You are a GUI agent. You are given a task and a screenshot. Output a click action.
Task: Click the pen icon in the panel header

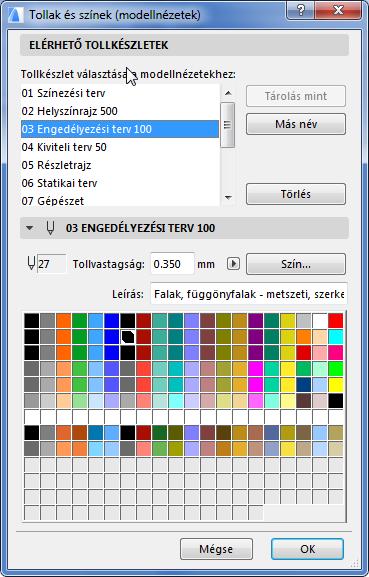(x=50, y=228)
